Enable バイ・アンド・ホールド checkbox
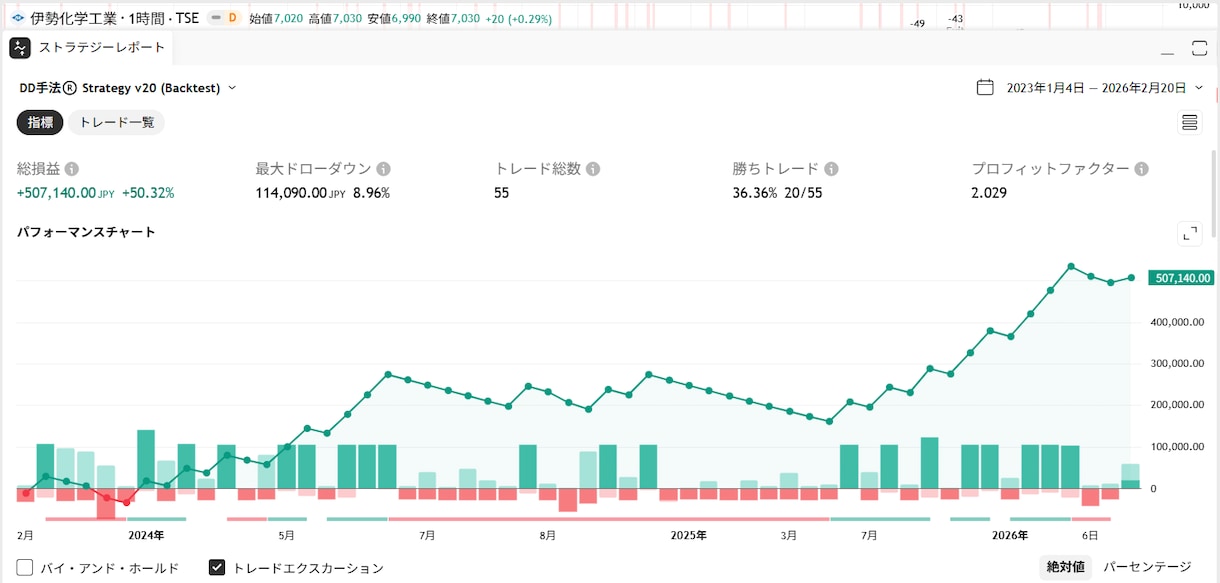 25,568
